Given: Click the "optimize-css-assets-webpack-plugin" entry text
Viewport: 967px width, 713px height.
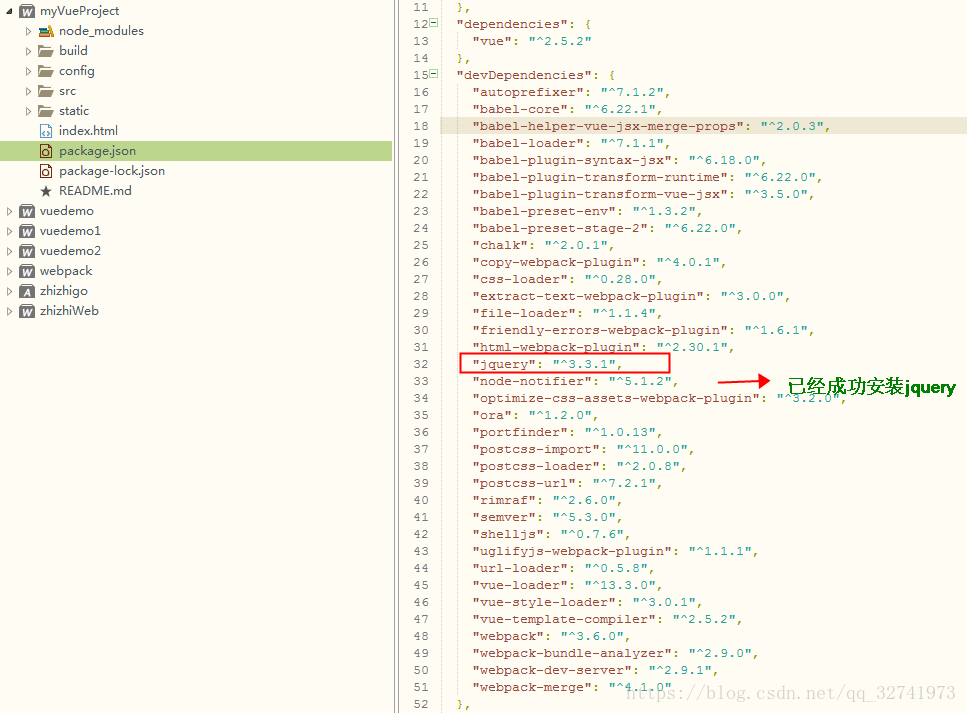Looking at the screenshot, I should click(x=615, y=398).
